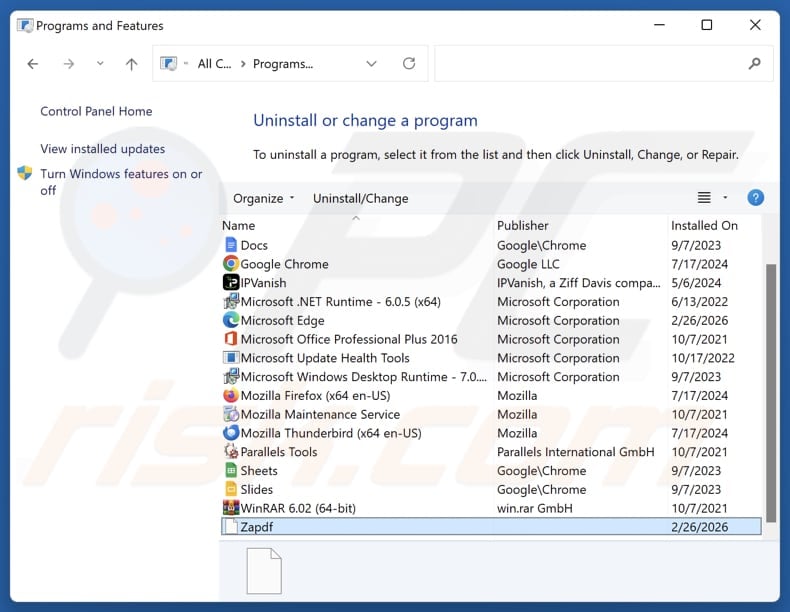Click the IPVanish program icon
This screenshot has height=612, width=790.
click(231, 282)
